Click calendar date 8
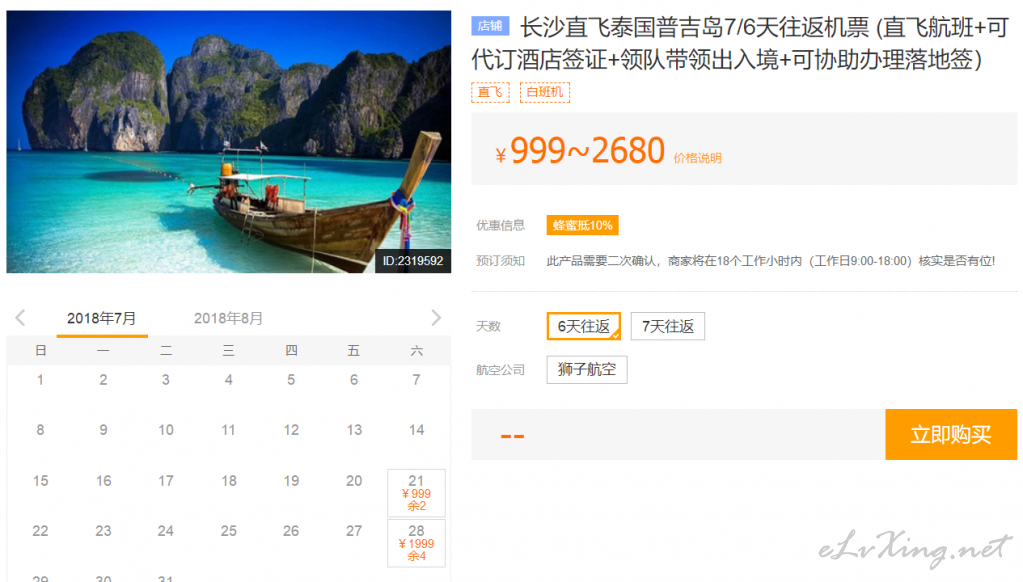This screenshot has width=1023, height=582. click(40, 430)
